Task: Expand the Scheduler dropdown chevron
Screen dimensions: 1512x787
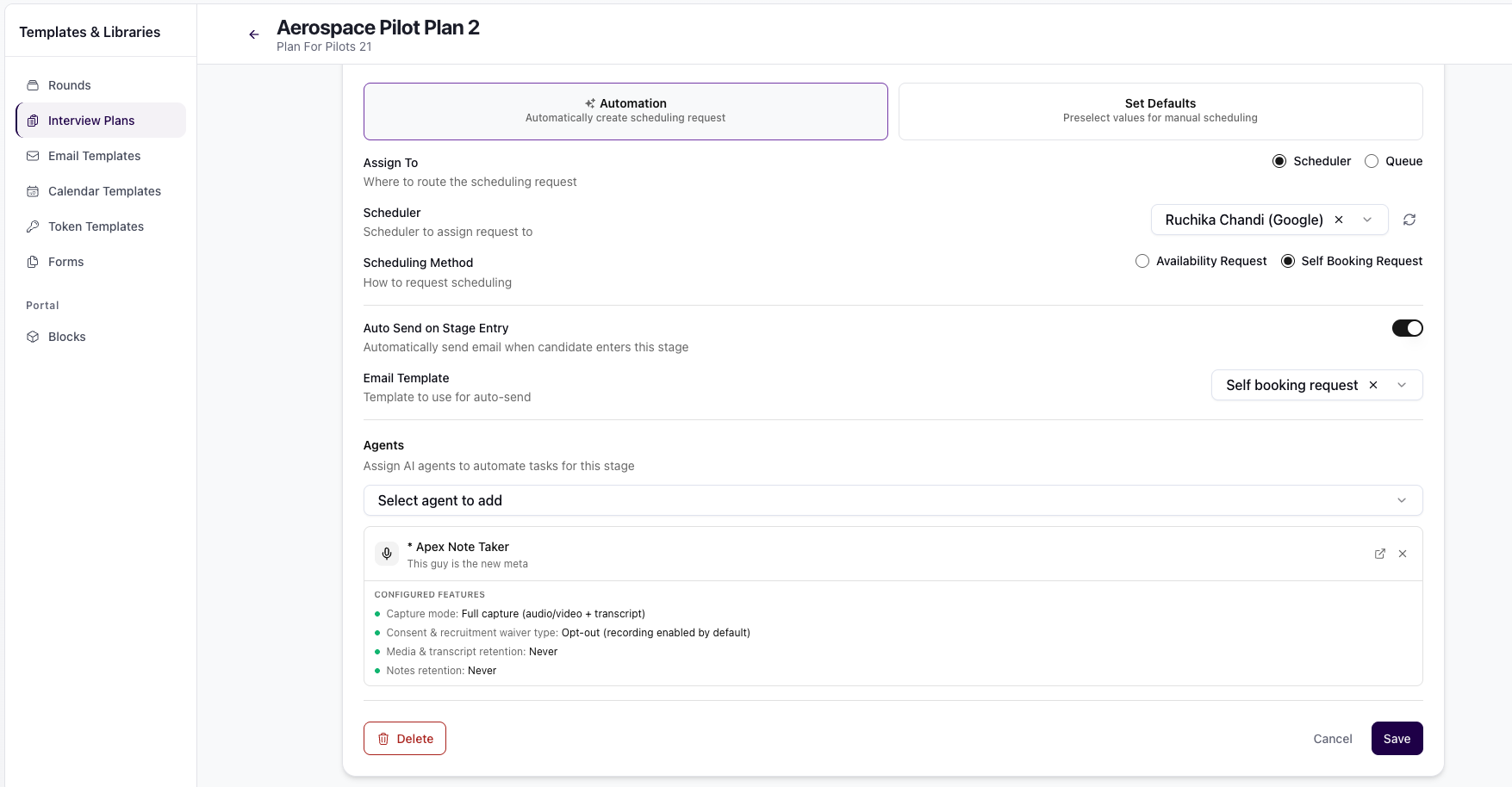Action: click(1367, 220)
